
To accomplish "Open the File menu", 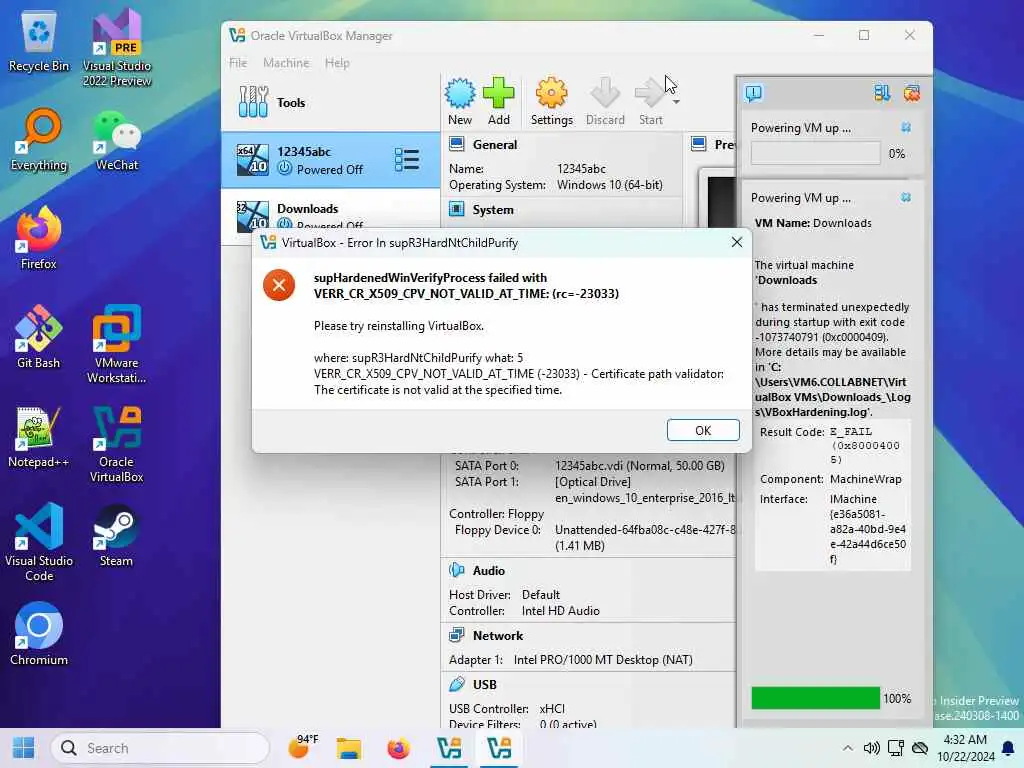I will pyautogui.click(x=238, y=63).
